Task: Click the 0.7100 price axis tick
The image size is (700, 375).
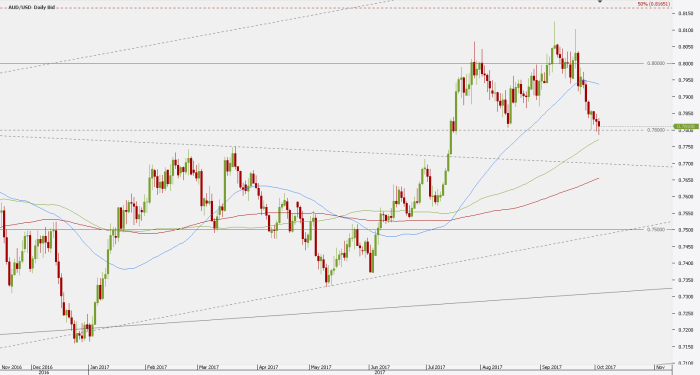Action: [686, 363]
